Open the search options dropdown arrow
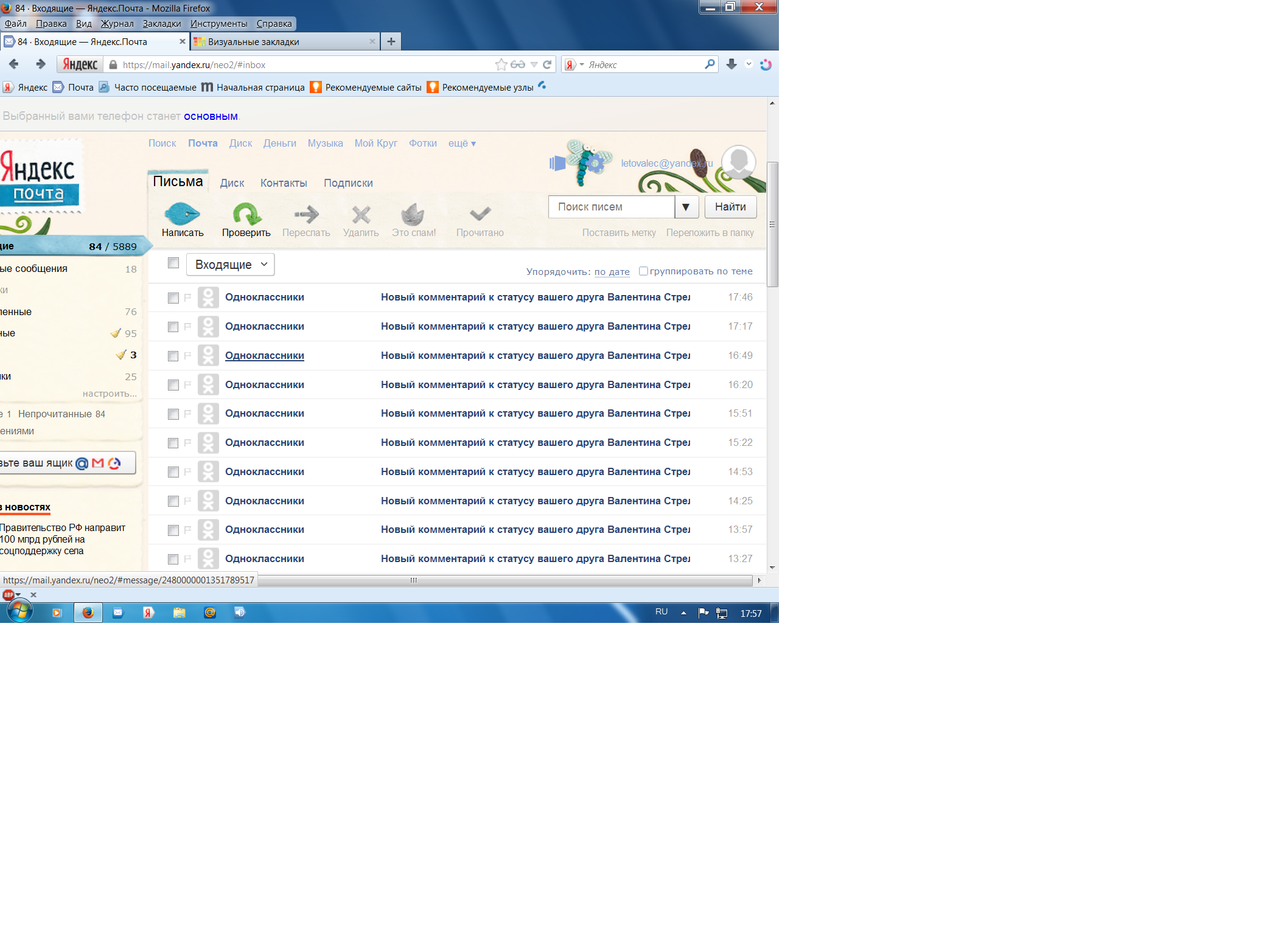The height and width of the screenshot is (952, 1270). (686, 207)
